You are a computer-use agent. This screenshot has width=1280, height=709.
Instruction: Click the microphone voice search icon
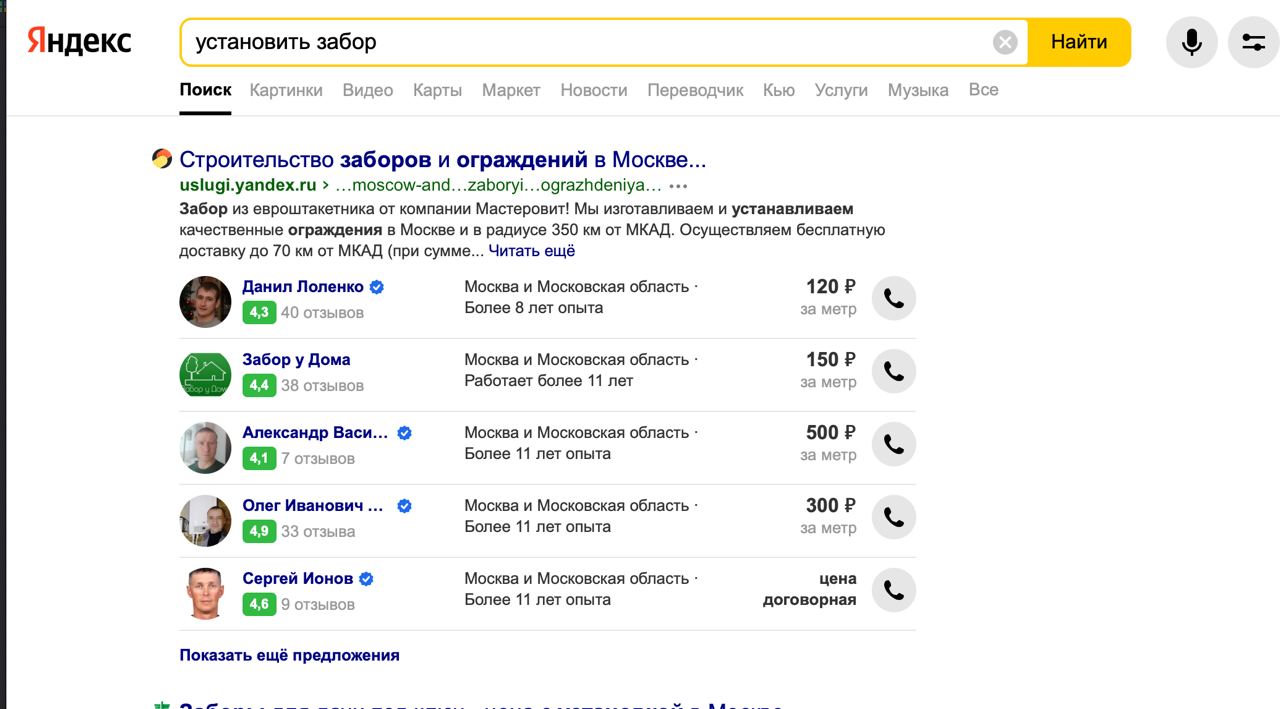[1191, 42]
